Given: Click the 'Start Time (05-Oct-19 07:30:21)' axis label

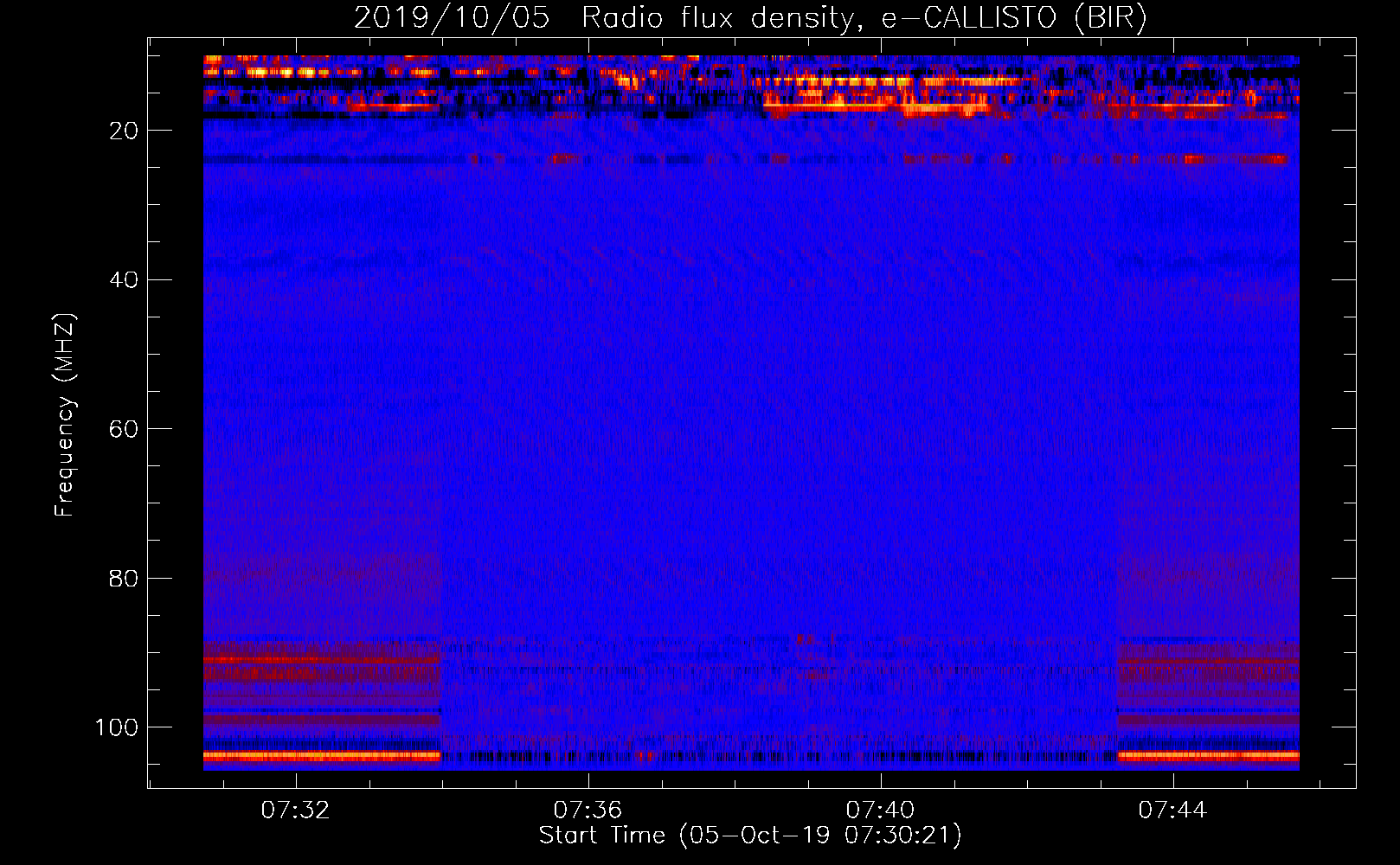Looking at the screenshot, I should [750, 836].
